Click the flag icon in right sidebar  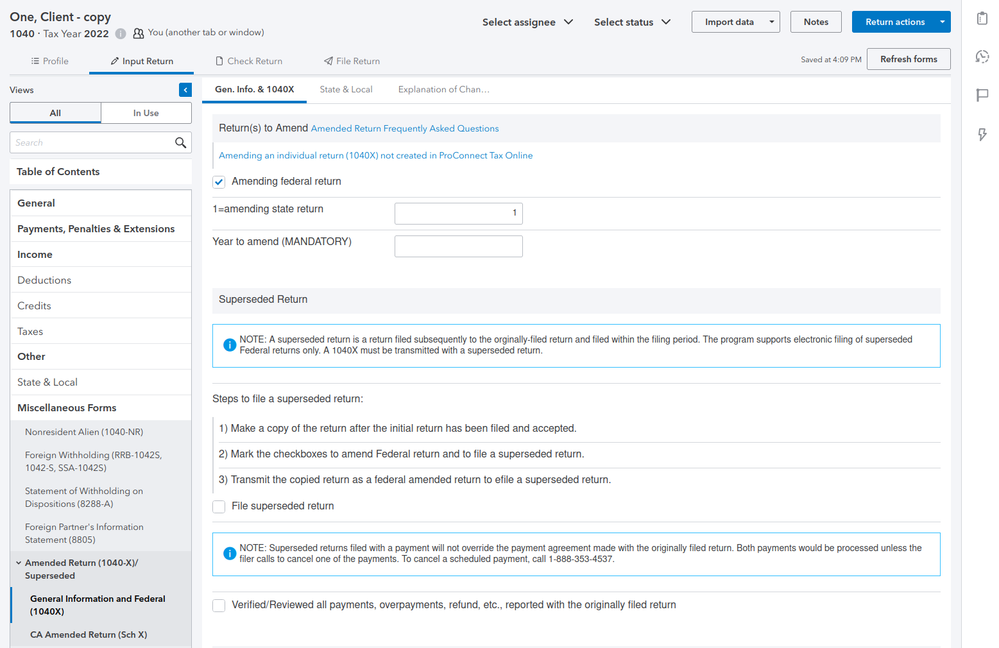tap(982, 95)
